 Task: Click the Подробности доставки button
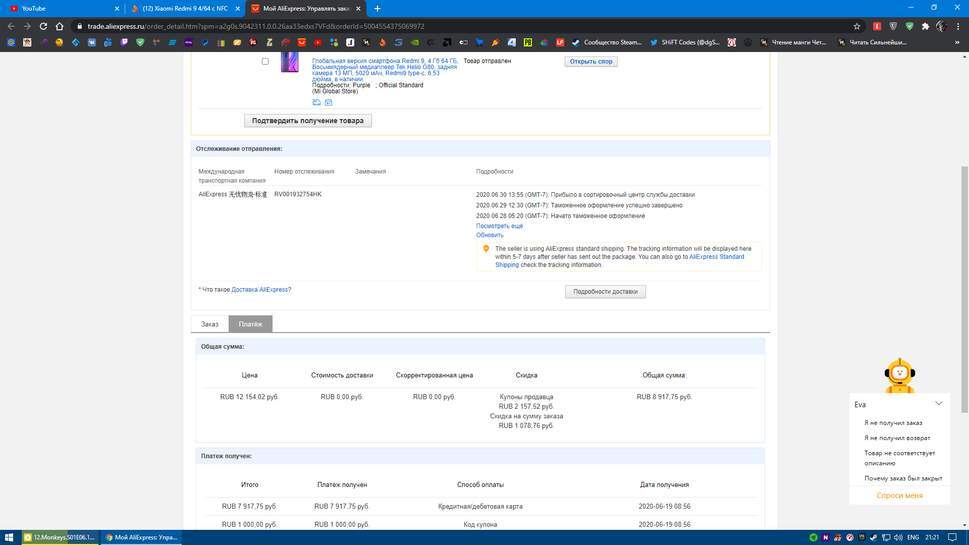(x=605, y=292)
